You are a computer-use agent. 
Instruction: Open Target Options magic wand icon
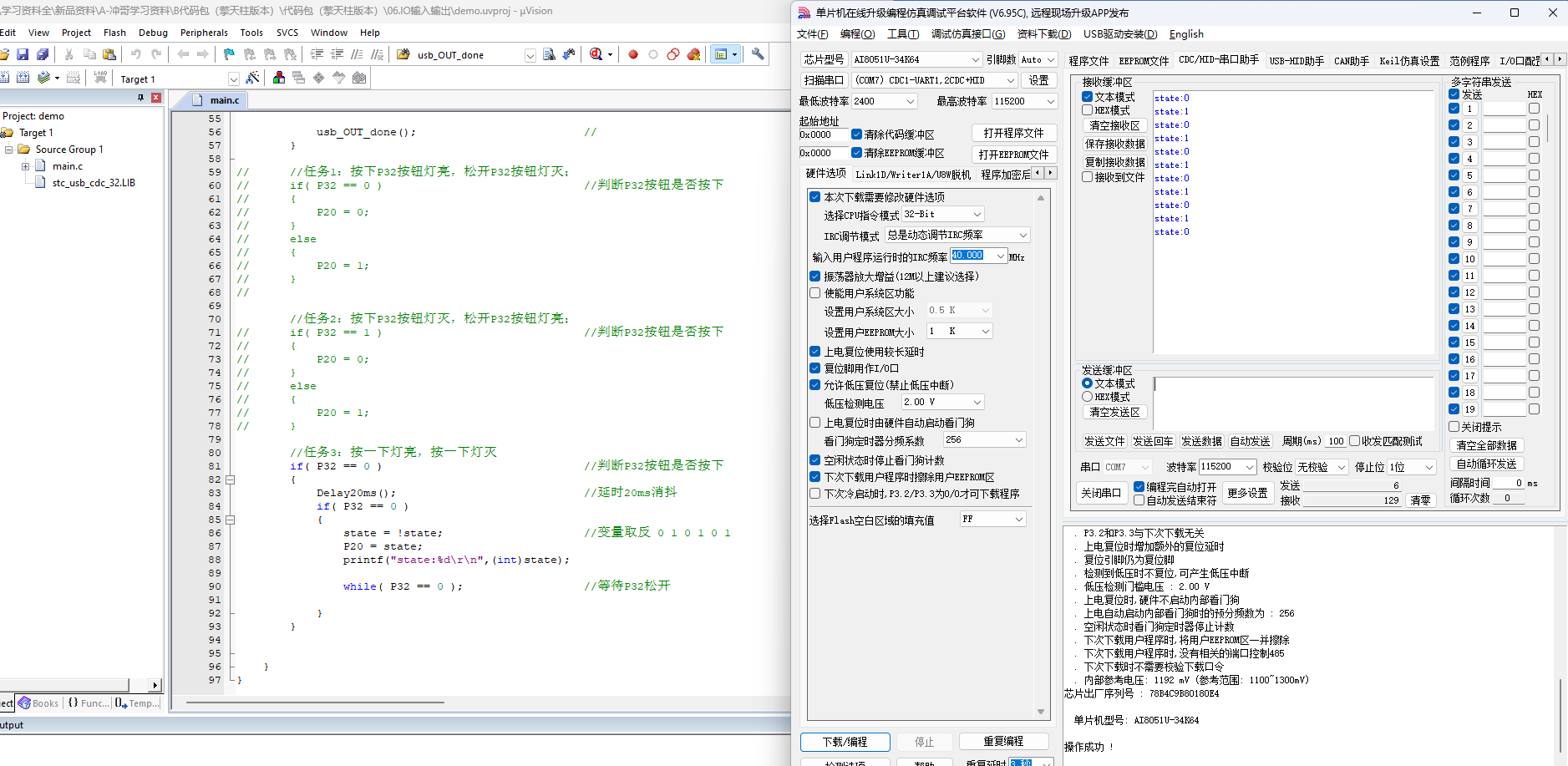click(253, 78)
